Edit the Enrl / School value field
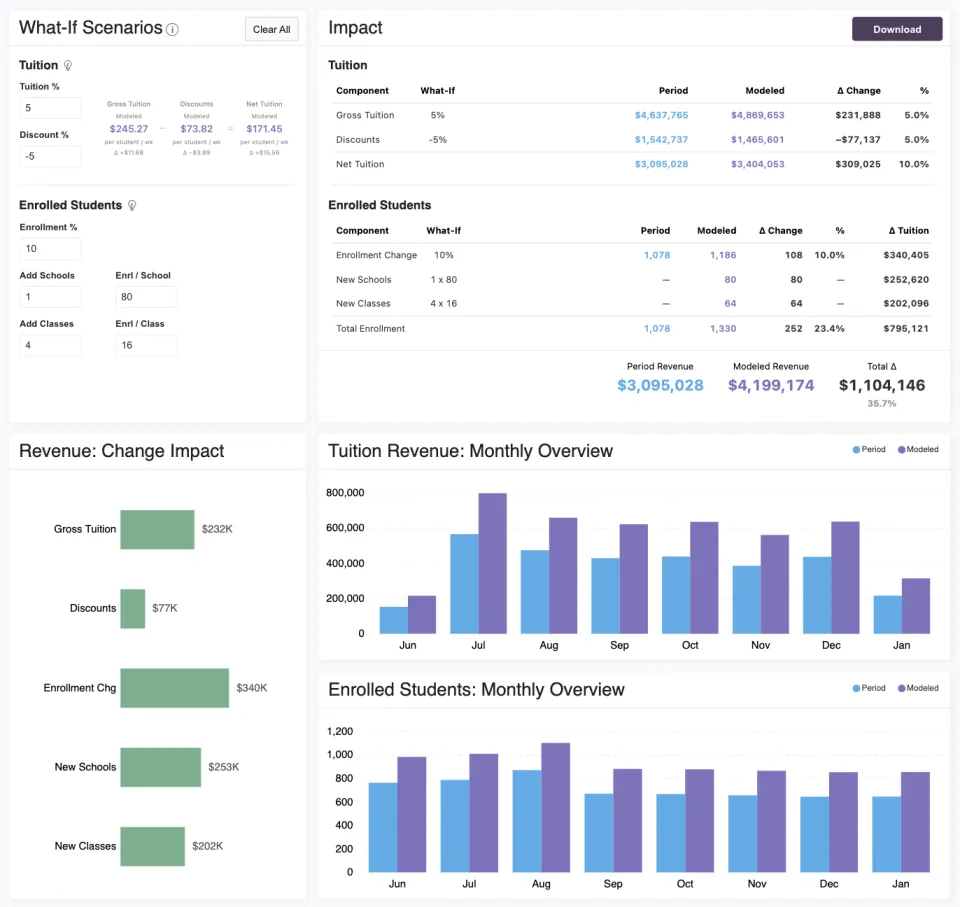This screenshot has height=907, width=960. tap(146, 297)
